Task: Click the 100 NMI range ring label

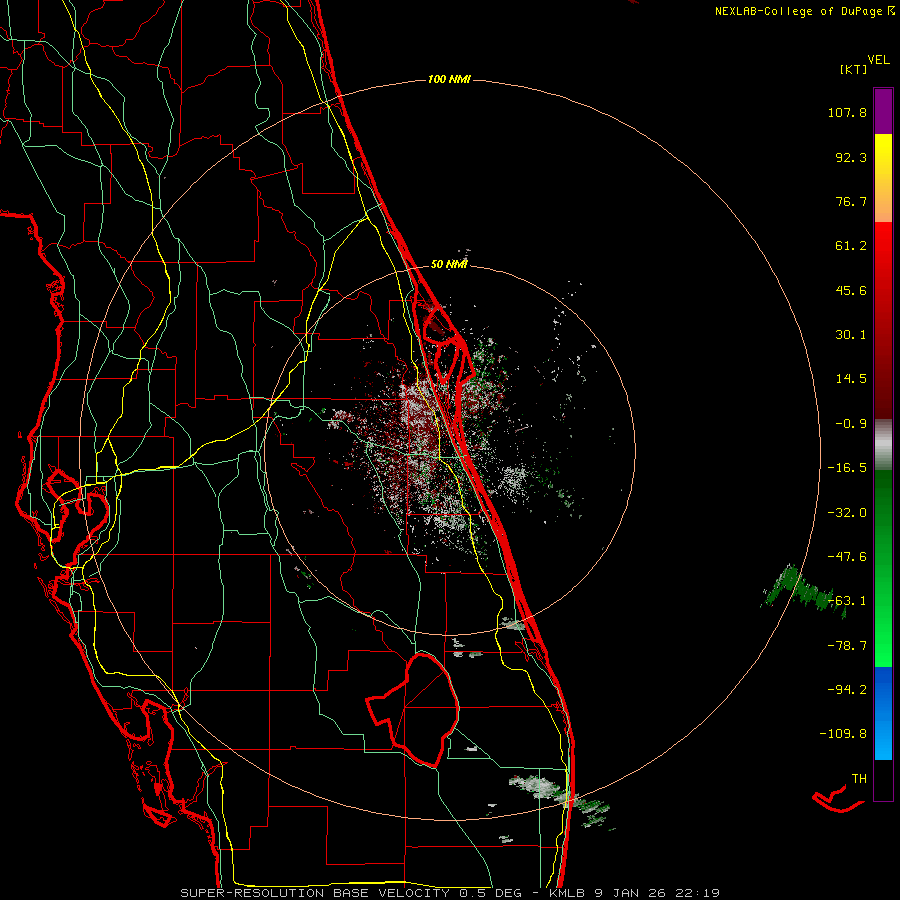Action: click(x=449, y=79)
